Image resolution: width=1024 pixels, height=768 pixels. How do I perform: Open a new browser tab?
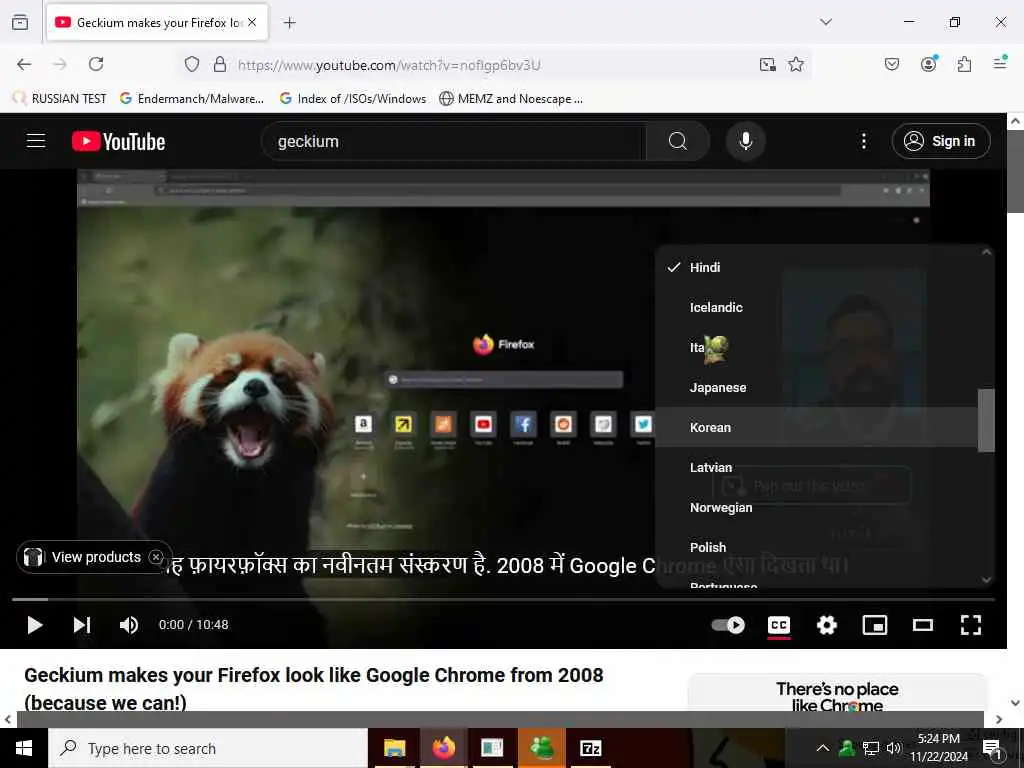(289, 23)
